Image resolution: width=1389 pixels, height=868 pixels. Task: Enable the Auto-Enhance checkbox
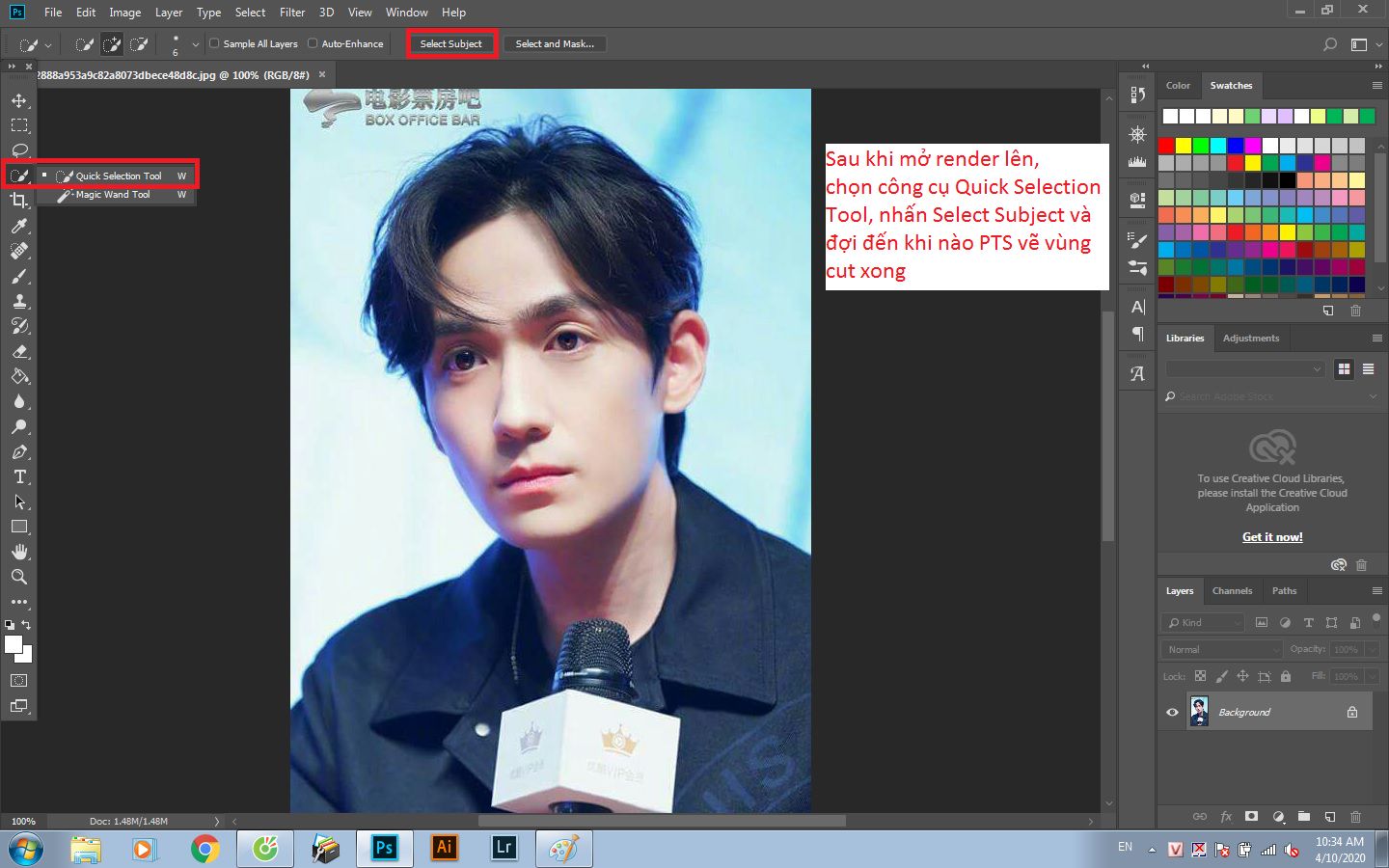click(313, 43)
